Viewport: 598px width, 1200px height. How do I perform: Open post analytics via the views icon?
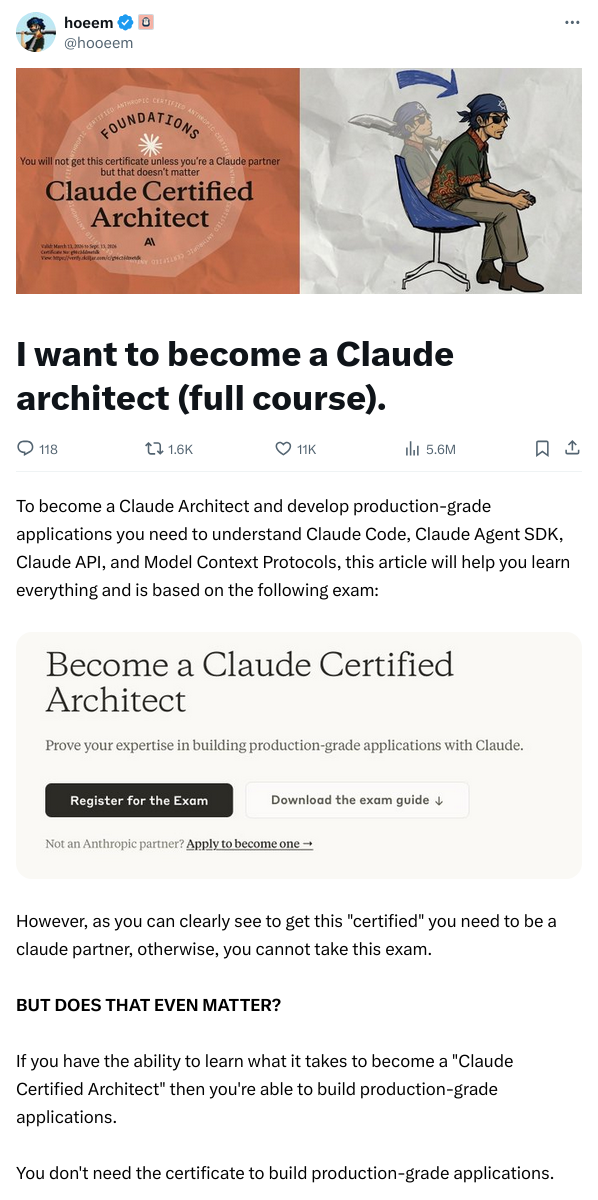click(x=413, y=449)
